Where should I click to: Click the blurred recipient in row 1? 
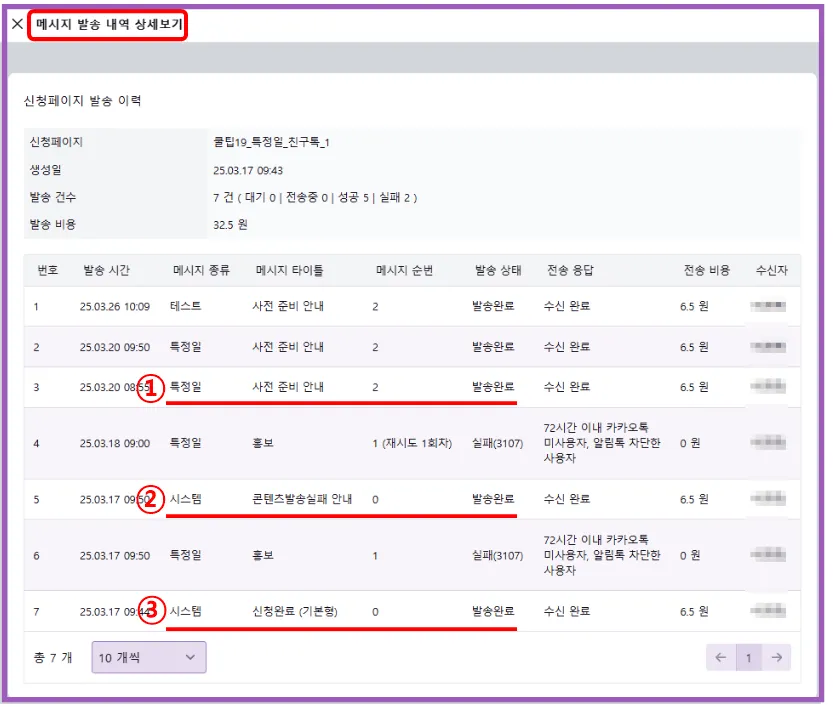pos(768,306)
